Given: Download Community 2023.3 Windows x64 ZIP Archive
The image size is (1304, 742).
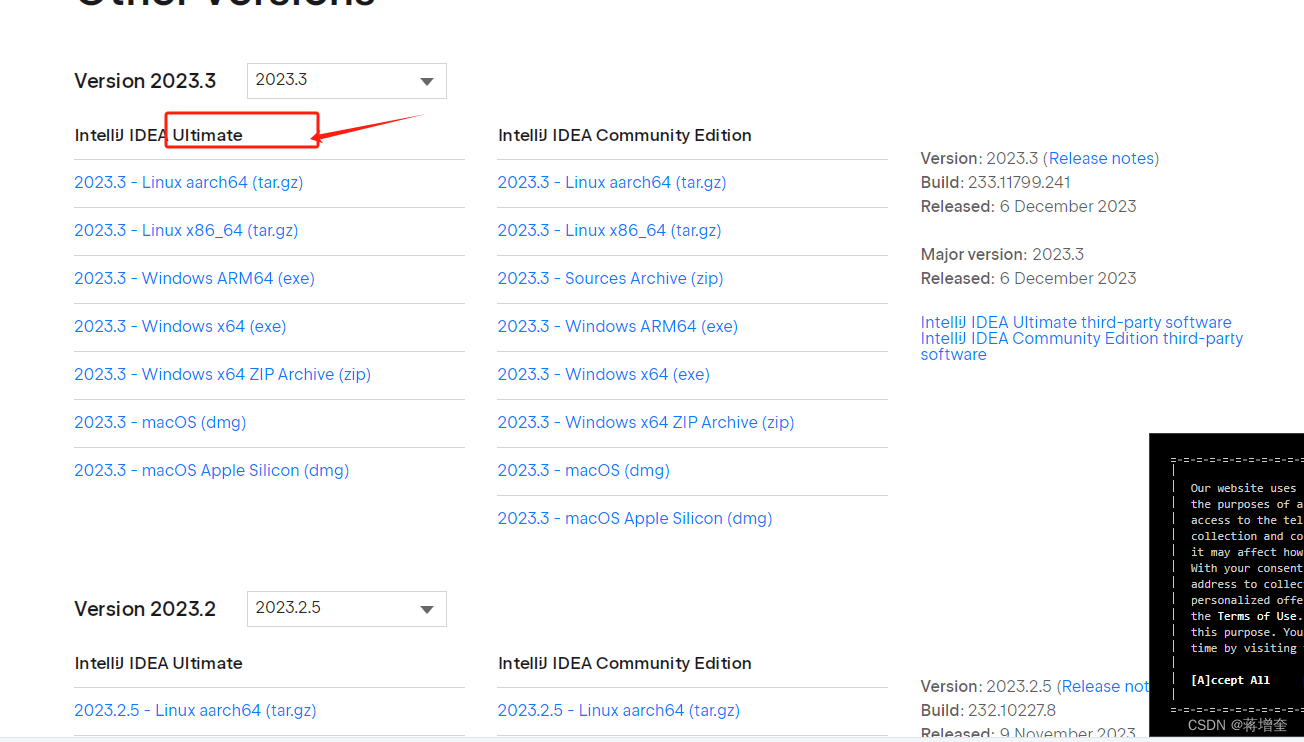Looking at the screenshot, I should coord(646,422).
